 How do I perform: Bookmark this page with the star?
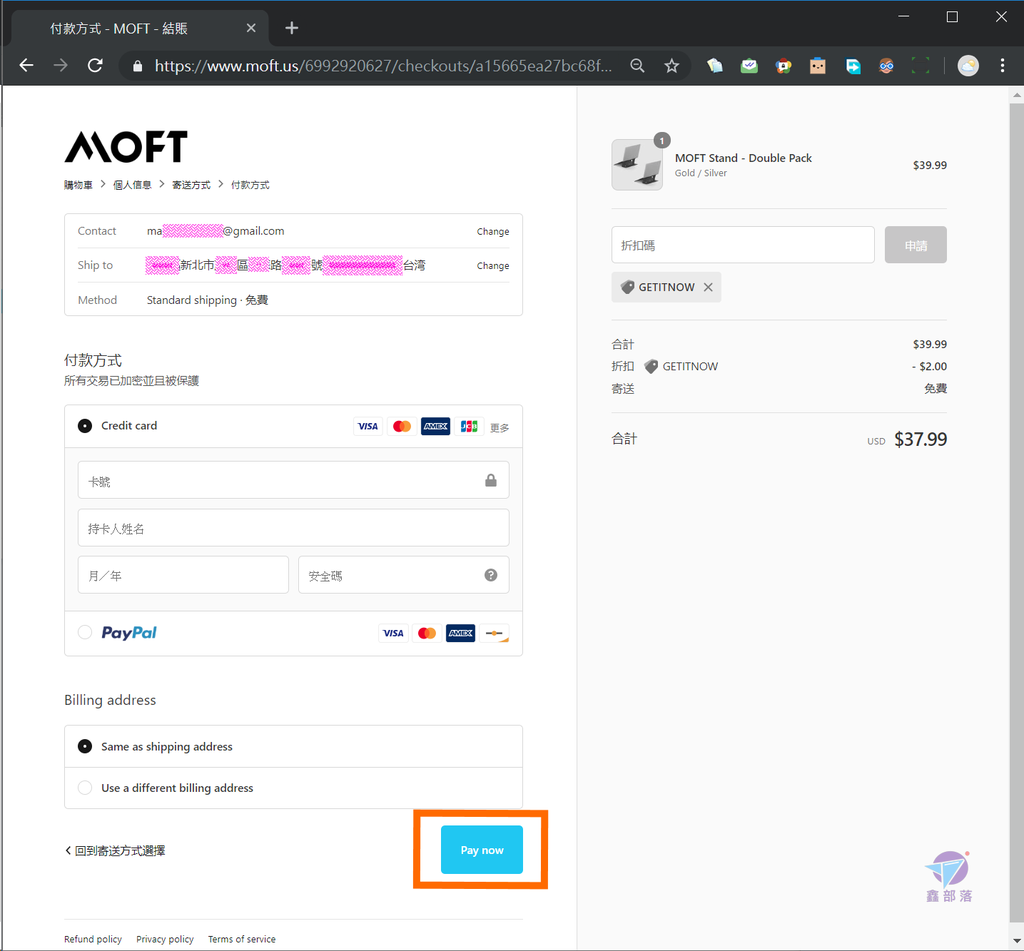[x=671, y=65]
